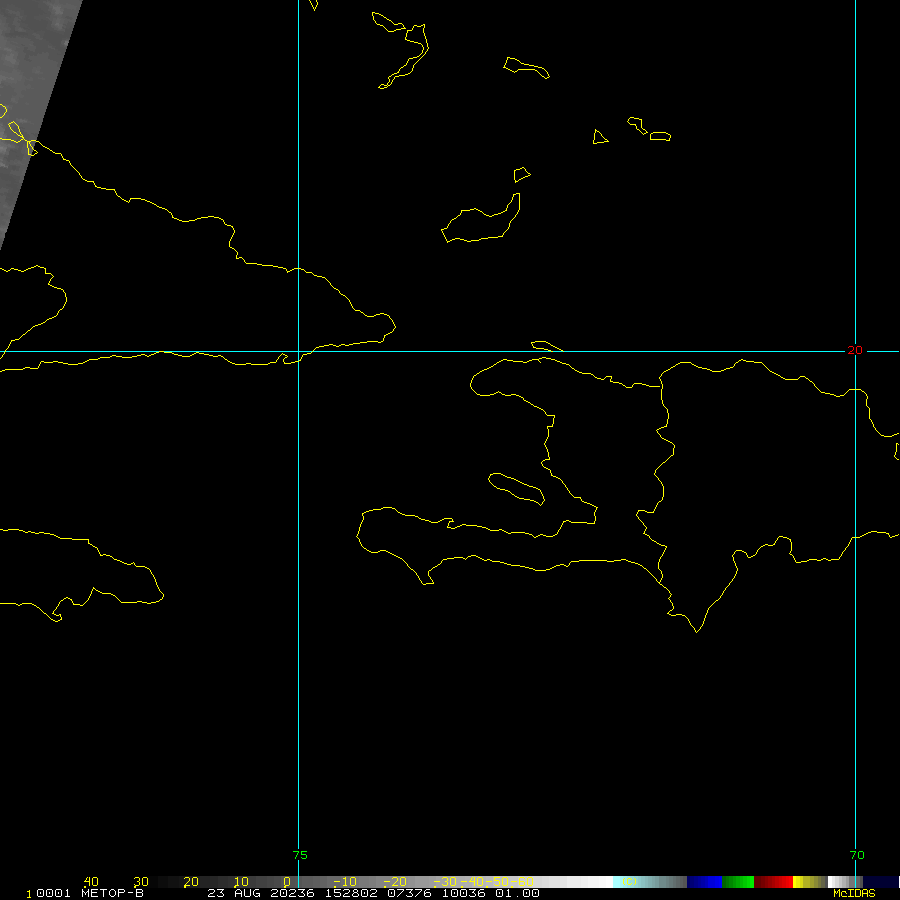Click the METOP-B satellite label

click(x=113, y=893)
